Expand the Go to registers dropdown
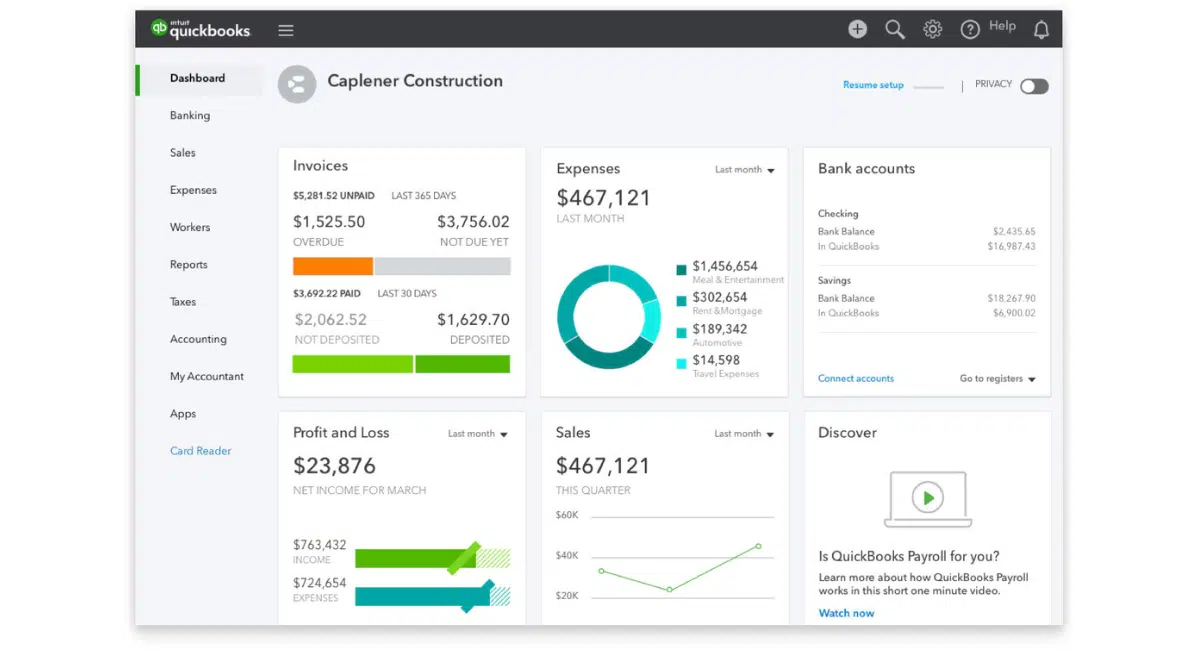1200x650 pixels. 997,379
